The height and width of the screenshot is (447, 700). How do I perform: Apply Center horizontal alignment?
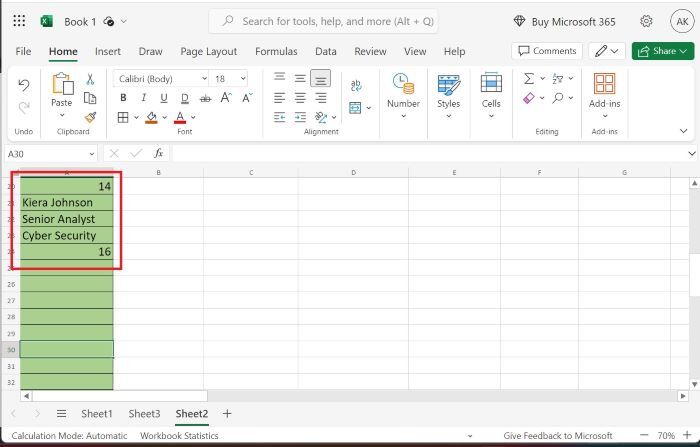[300, 97]
